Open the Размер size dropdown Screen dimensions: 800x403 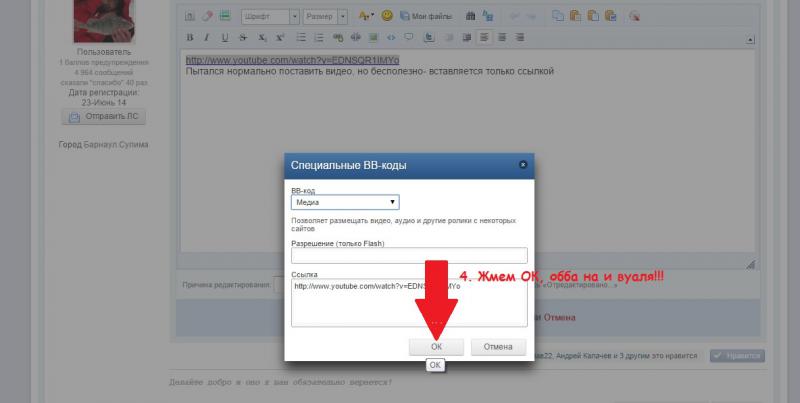coord(325,16)
